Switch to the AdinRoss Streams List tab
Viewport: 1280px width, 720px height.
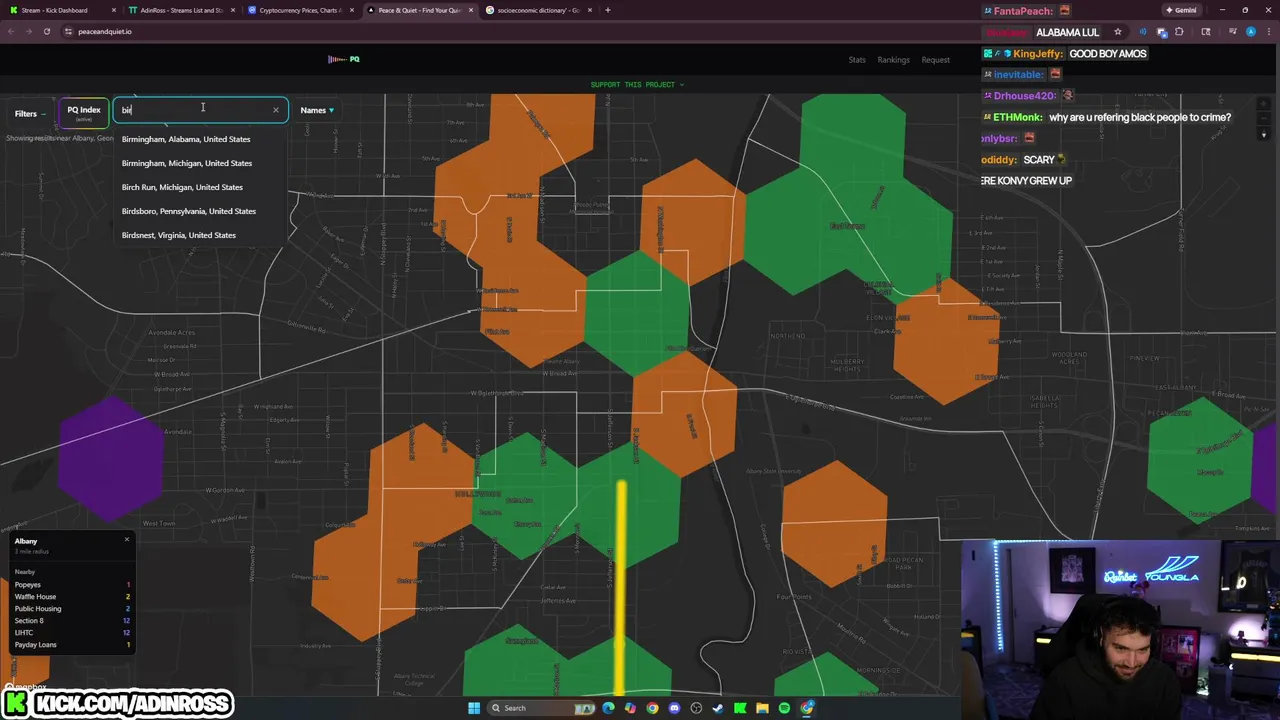click(180, 10)
